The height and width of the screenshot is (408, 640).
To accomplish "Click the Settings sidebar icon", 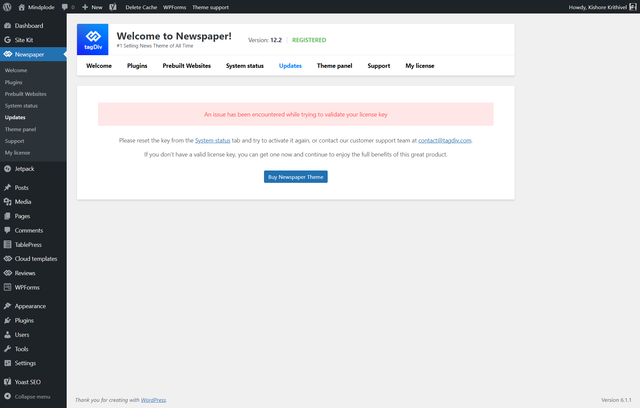I will (7, 363).
